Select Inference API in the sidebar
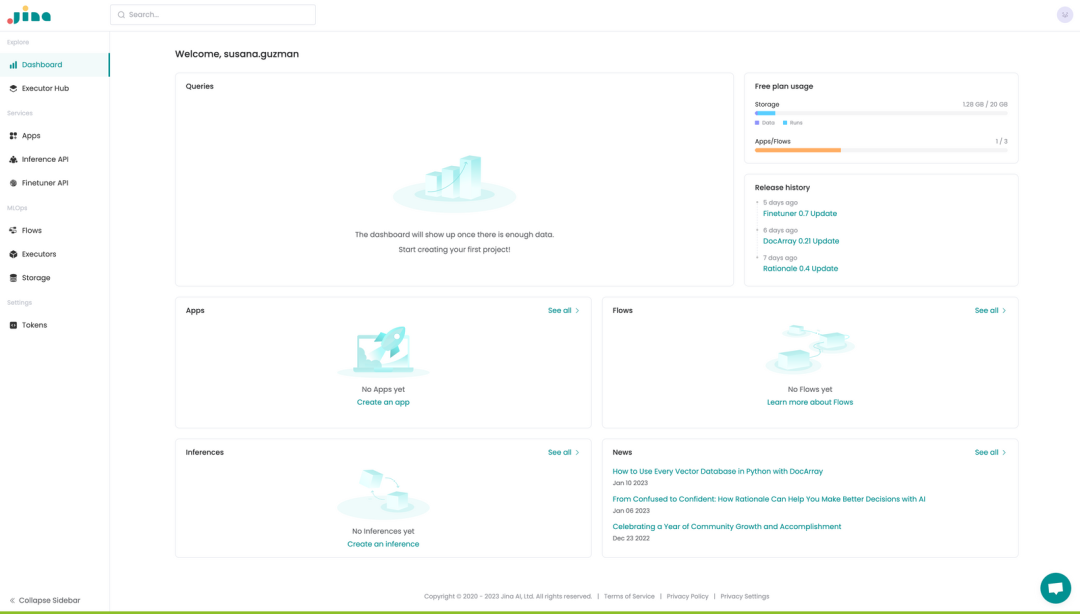Image resolution: width=1080 pixels, height=614 pixels. pos(54,159)
